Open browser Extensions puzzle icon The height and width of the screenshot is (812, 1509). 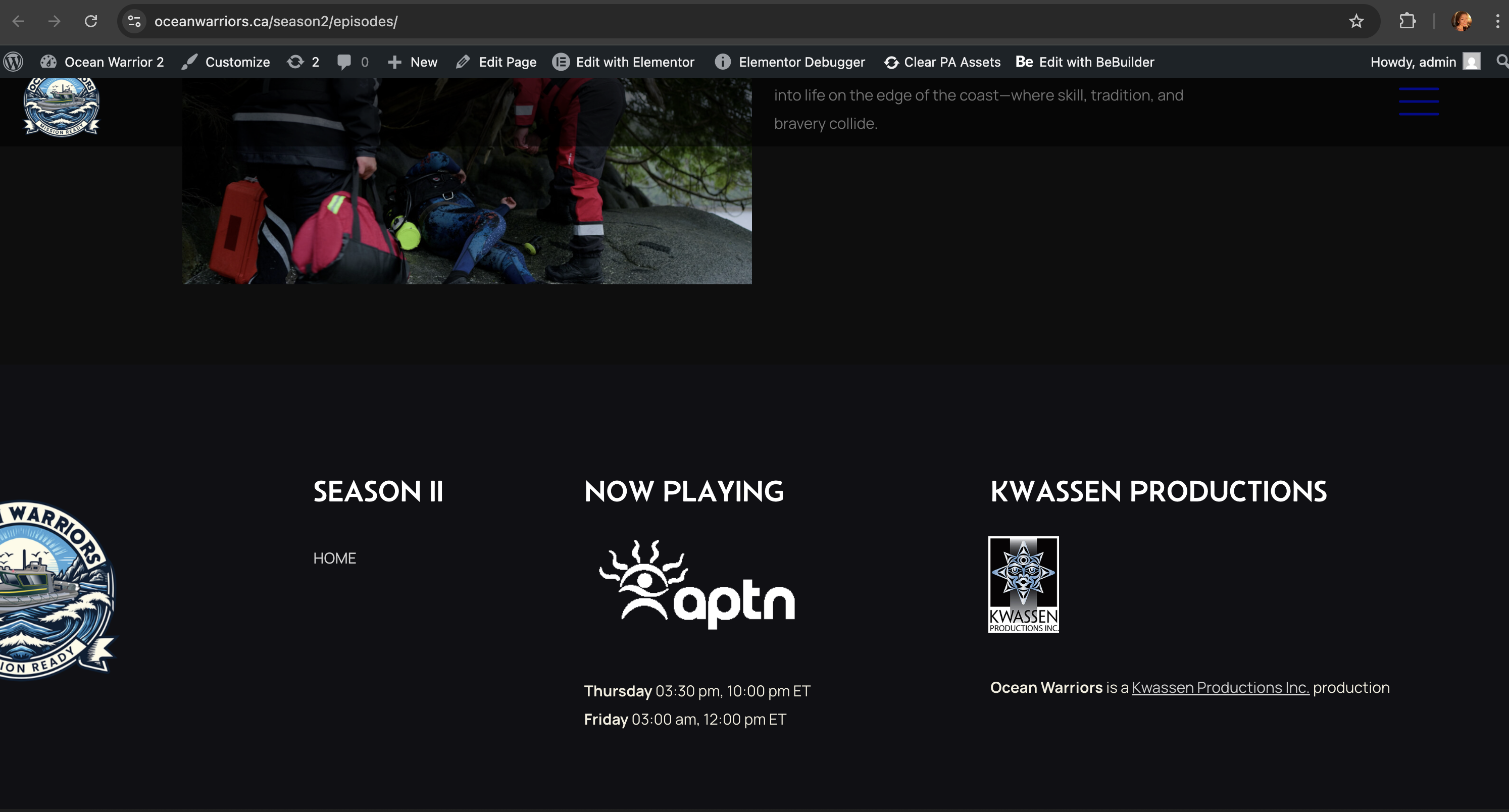[1407, 22]
